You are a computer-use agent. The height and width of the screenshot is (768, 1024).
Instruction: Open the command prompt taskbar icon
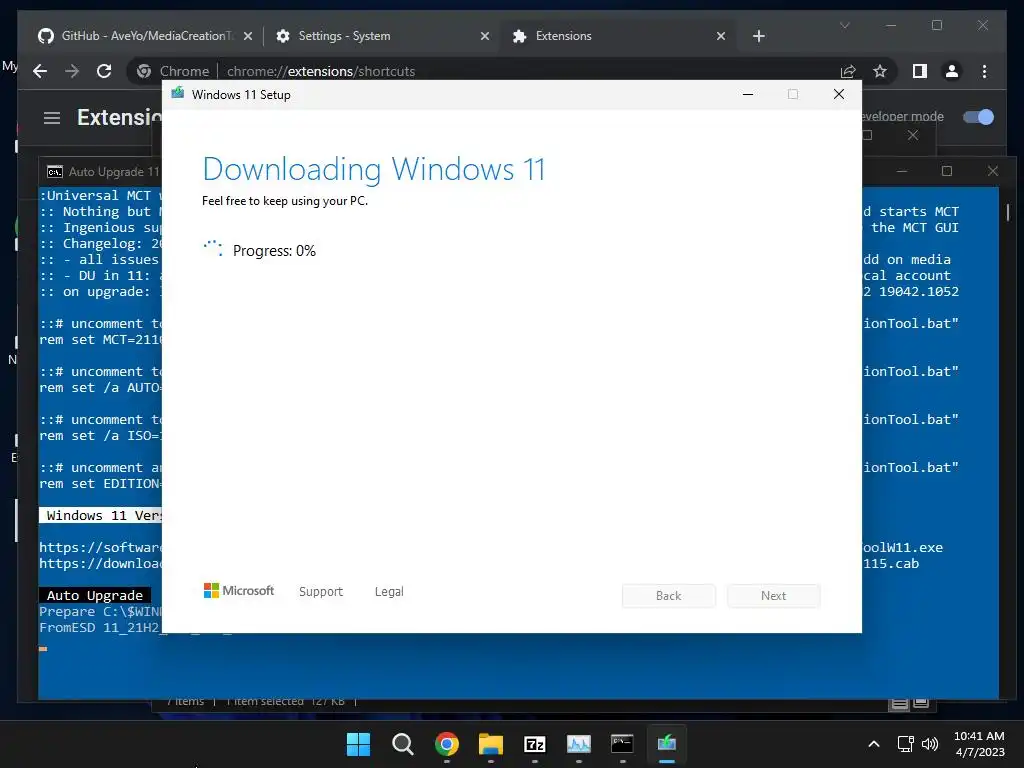pos(622,744)
